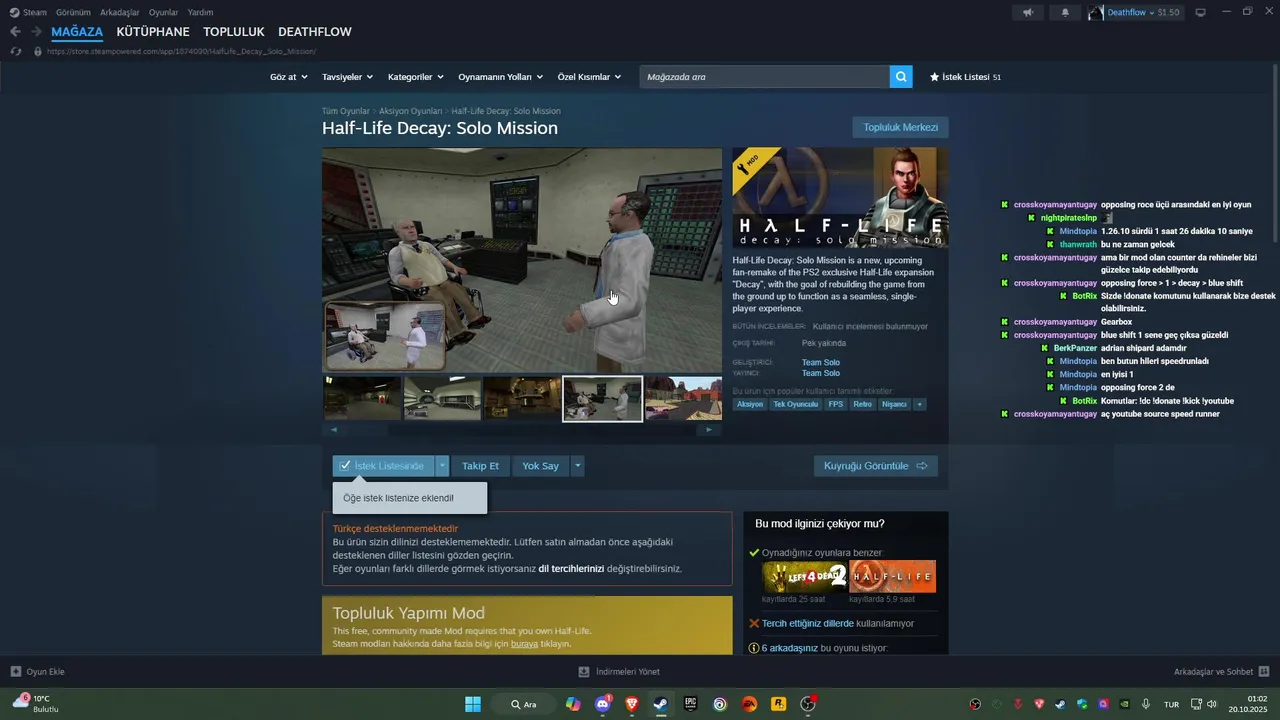This screenshot has width=1280, height=720.
Task: Open the Oynamanın Yolları dropdown
Action: (500, 77)
